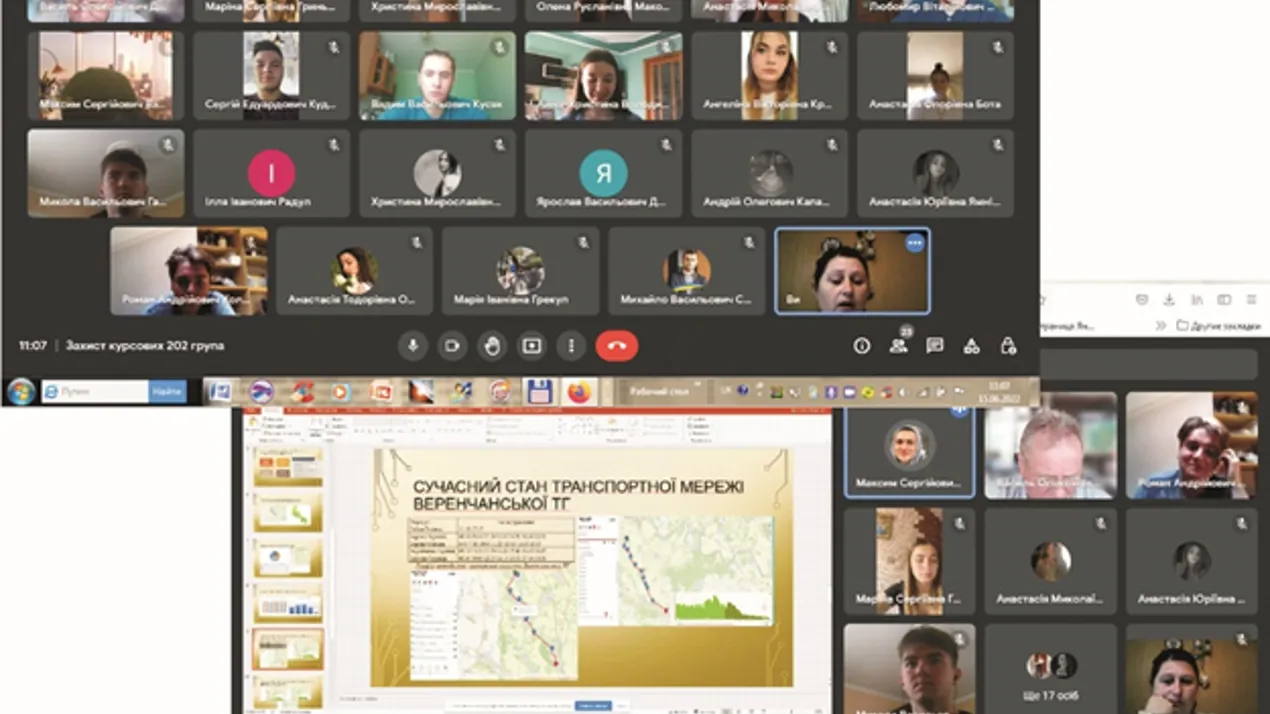This screenshot has height=714, width=1270.
Task: Open Word from the taskbar
Action: coord(220,392)
